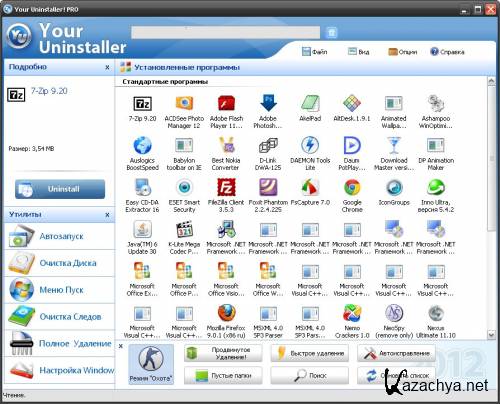Open Полное Удаление utility
The image size is (500, 404).
tap(59, 343)
